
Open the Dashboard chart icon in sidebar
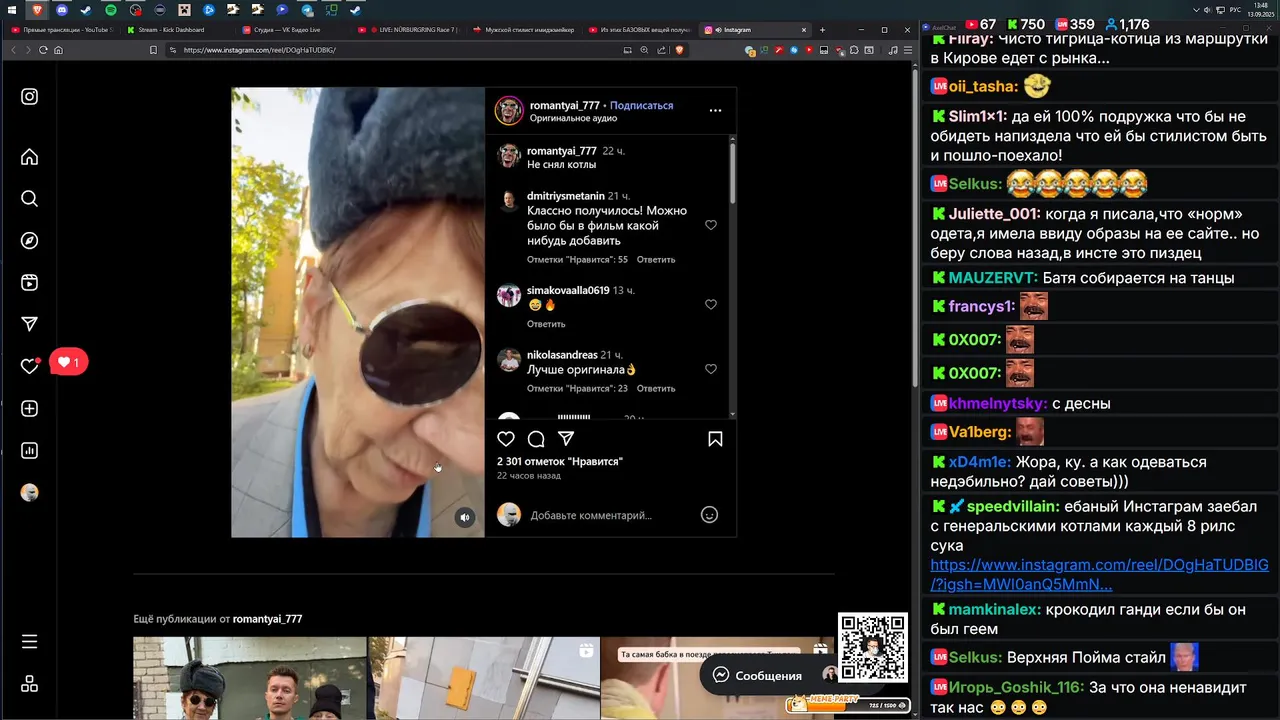(x=29, y=450)
